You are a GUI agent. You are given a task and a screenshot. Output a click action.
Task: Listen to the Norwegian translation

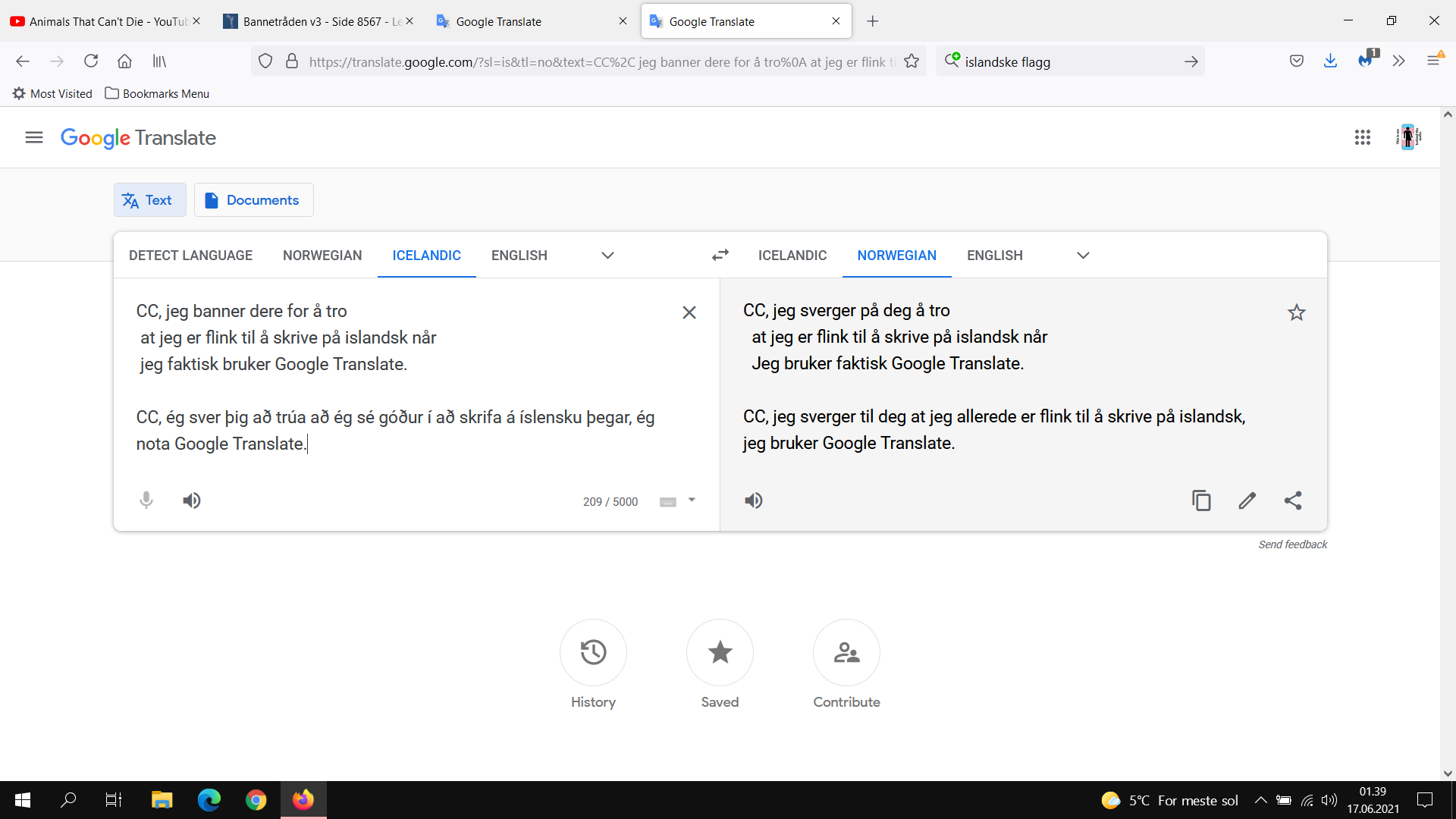pos(754,500)
